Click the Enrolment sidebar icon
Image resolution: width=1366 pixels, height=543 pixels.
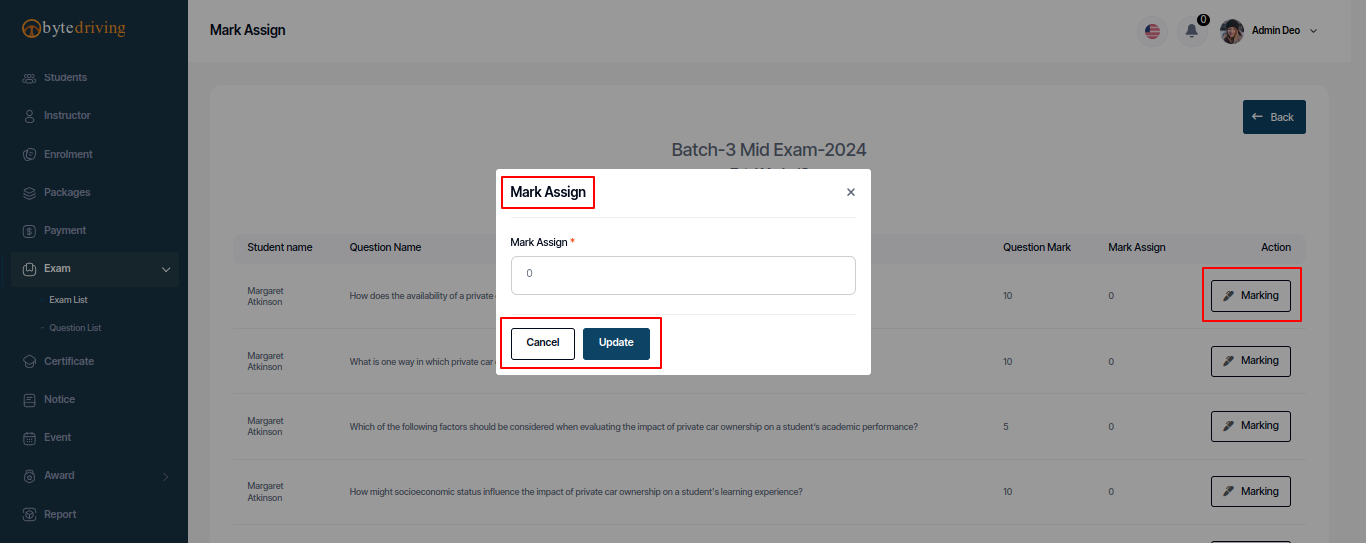[x=29, y=154]
